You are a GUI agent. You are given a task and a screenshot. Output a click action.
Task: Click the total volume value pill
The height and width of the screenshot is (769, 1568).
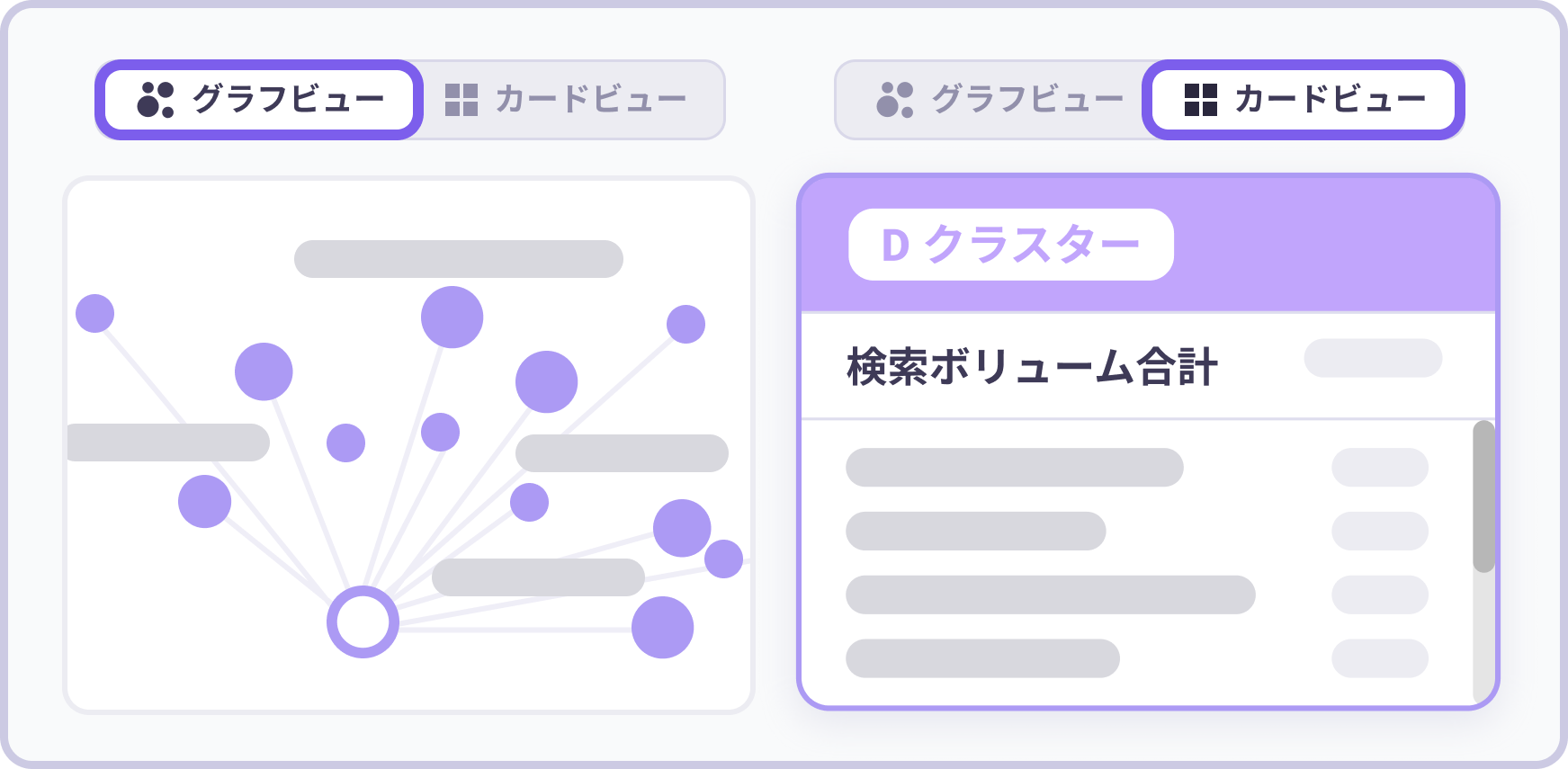coord(1373,358)
